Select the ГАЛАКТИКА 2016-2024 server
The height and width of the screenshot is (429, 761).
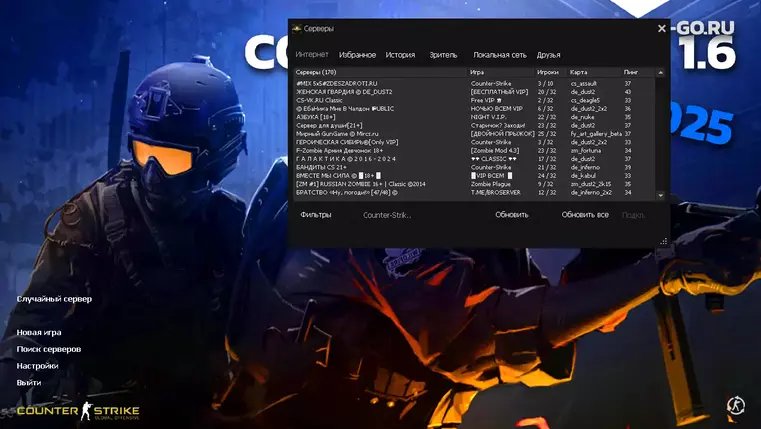click(x=474, y=159)
